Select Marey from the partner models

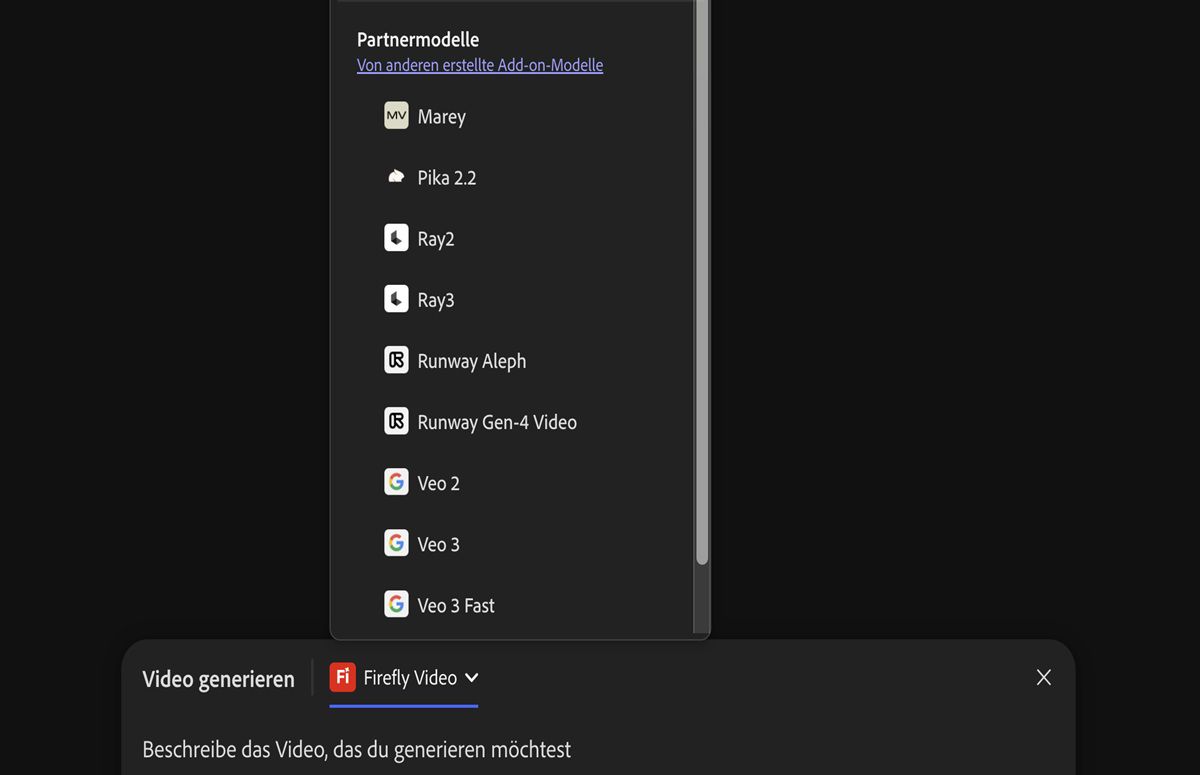(441, 117)
